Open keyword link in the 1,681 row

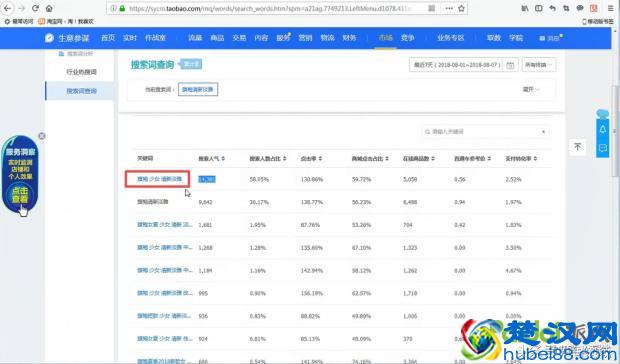pos(164,225)
